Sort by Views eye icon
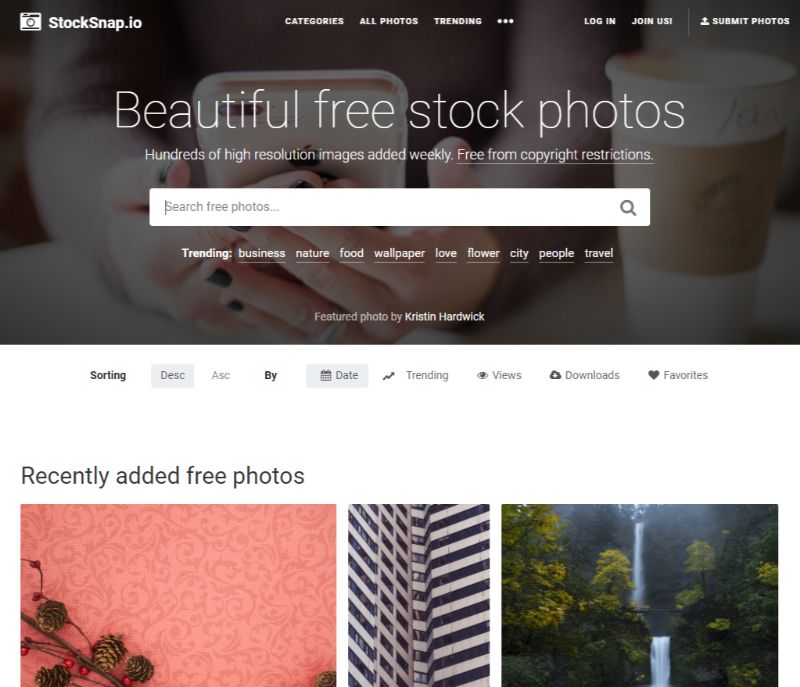The width and height of the screenshot is (800, 687). [x=482, y=375]
